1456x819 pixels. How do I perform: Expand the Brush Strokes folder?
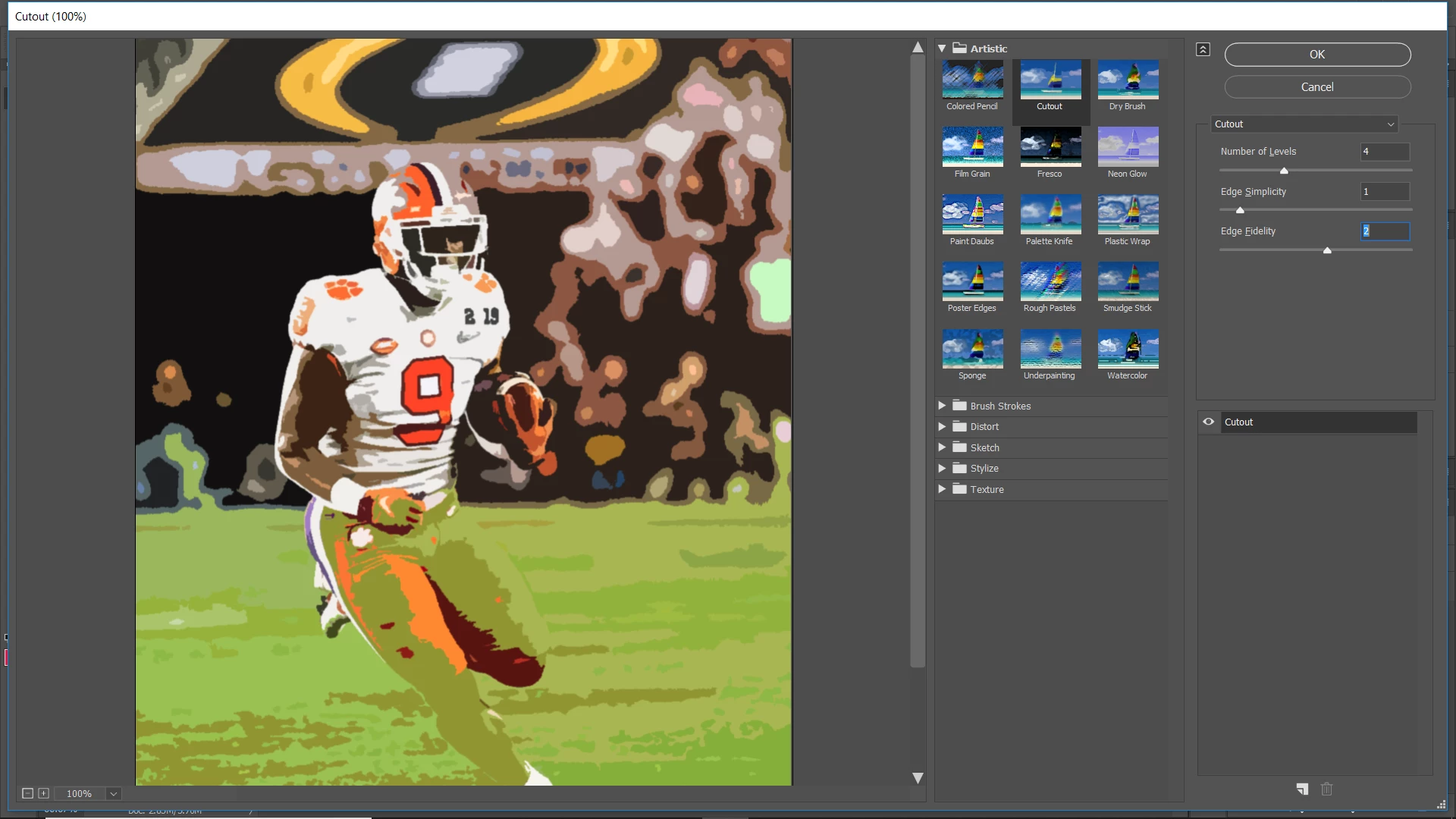(942, 406)
